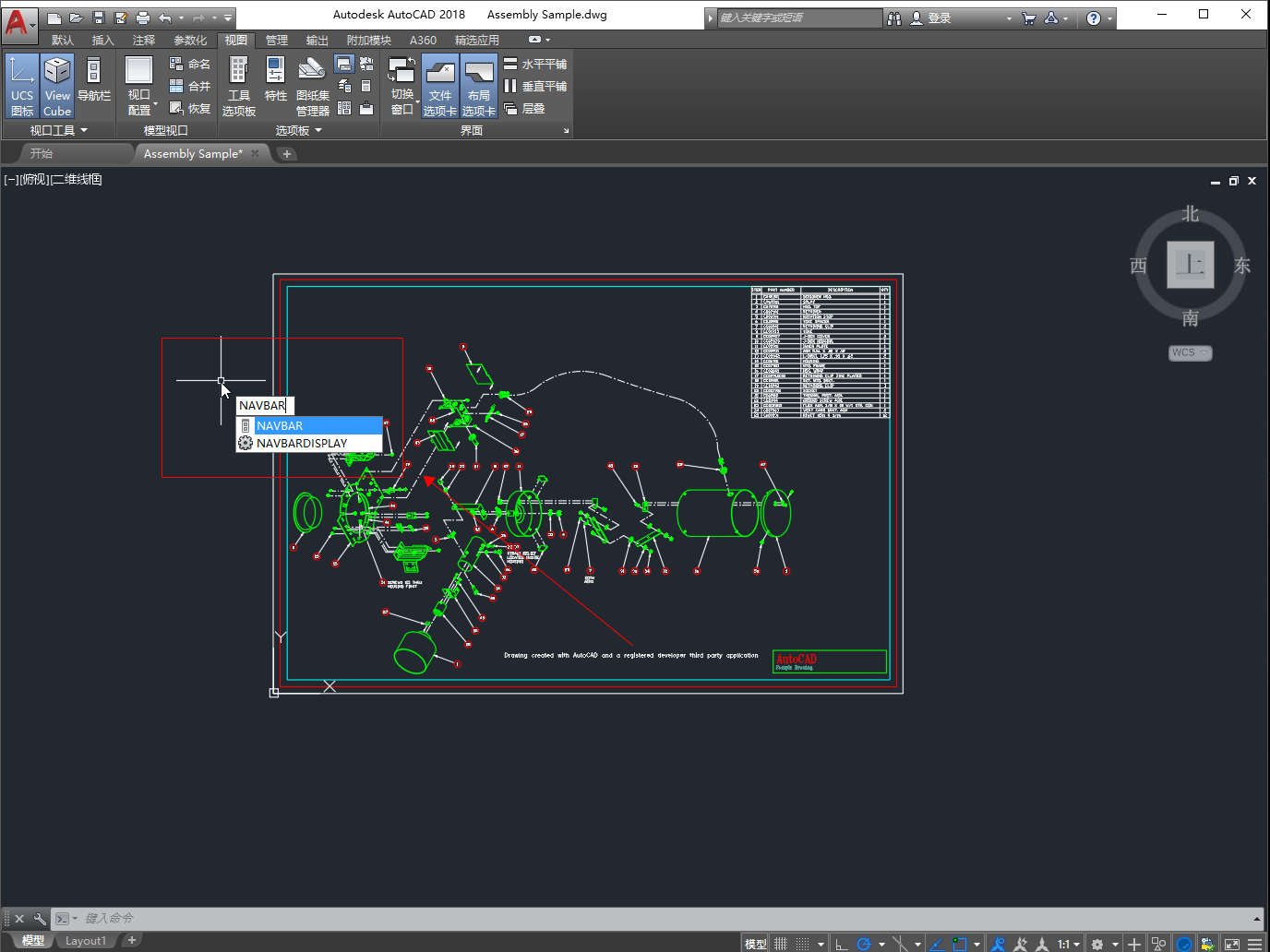Toggle the View Cube button

[57, 86]
